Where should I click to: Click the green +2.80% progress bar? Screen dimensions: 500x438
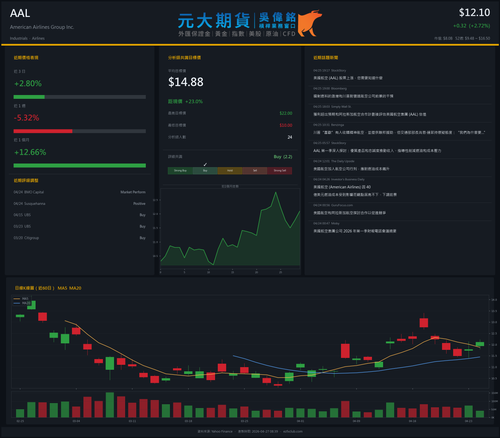[29, 97]
